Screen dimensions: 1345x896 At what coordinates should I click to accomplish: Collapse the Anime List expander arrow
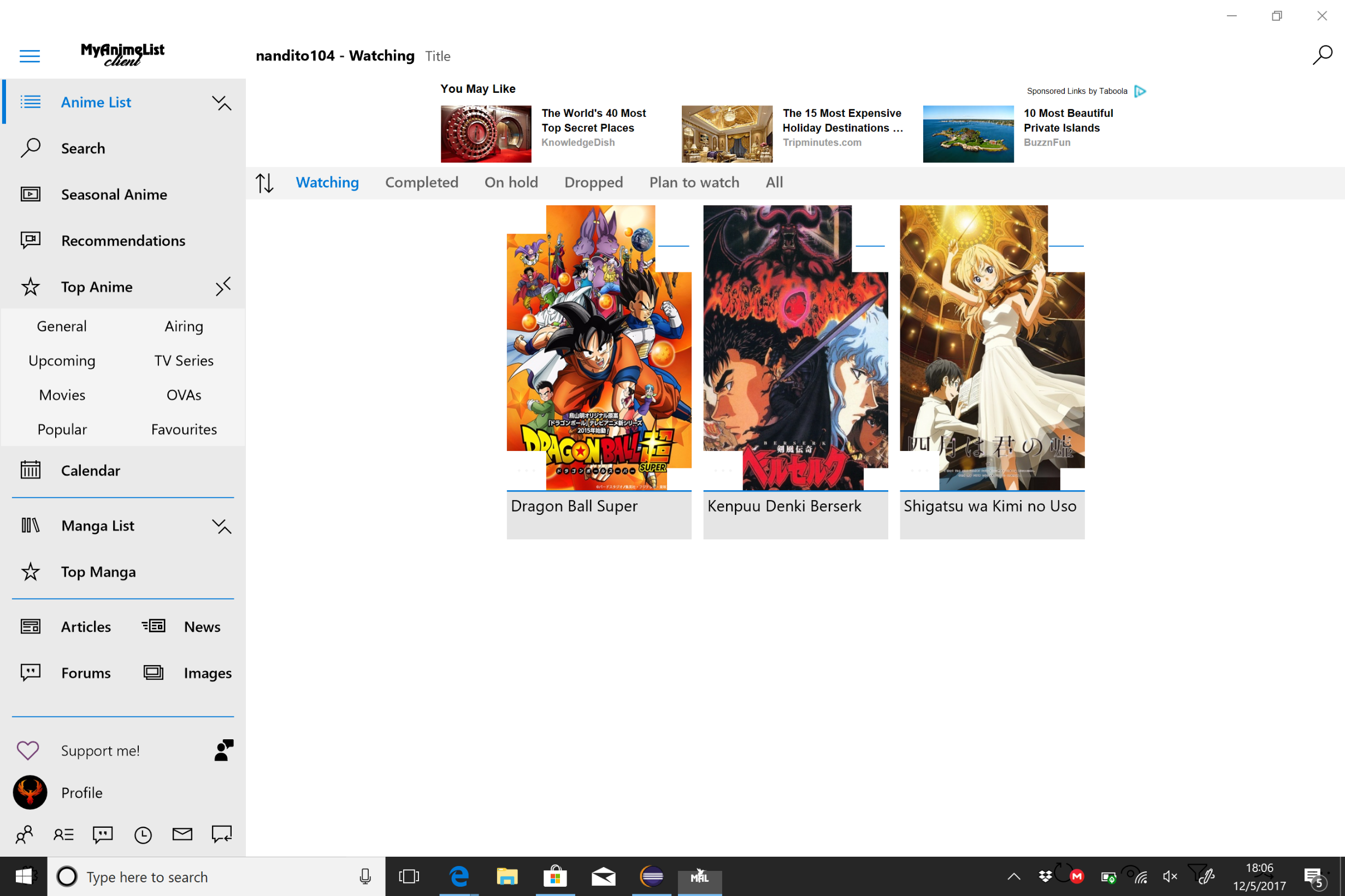[x=222, y=103]
